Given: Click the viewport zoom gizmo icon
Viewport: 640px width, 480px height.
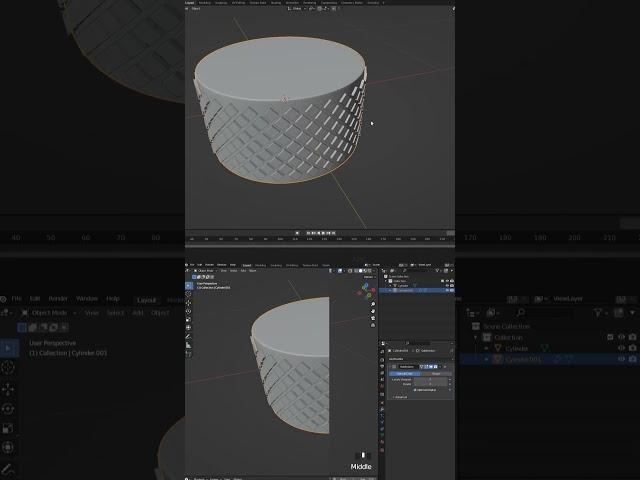Looking at the screenshot, I should (373, 304).
